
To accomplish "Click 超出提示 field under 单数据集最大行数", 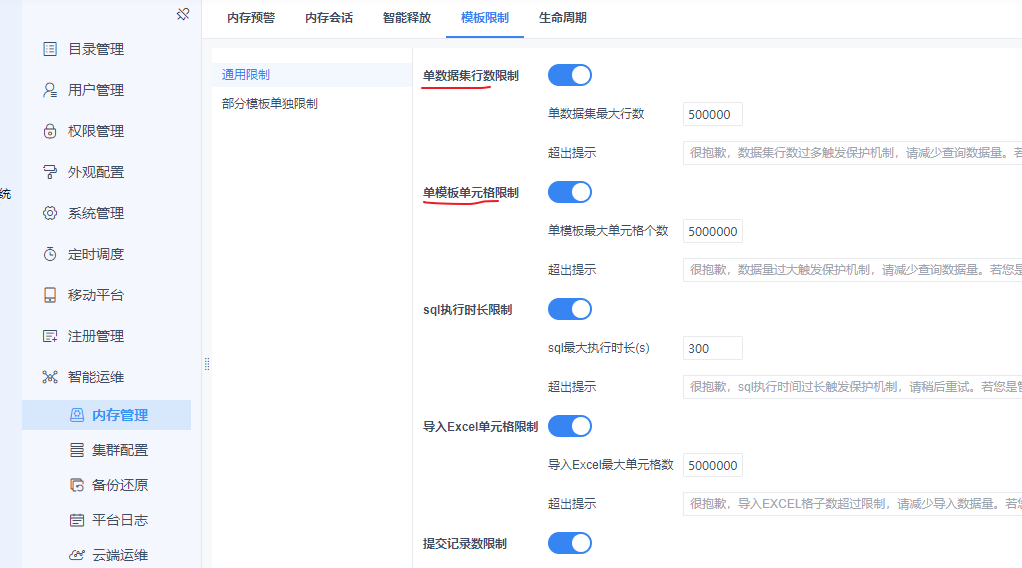I will (853, 153).
